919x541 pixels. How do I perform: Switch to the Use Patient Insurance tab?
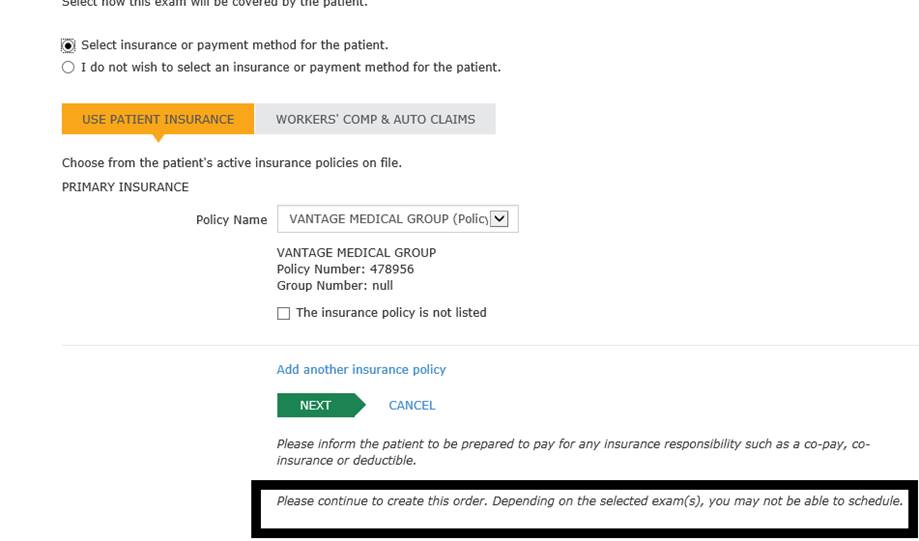[158, 119]
